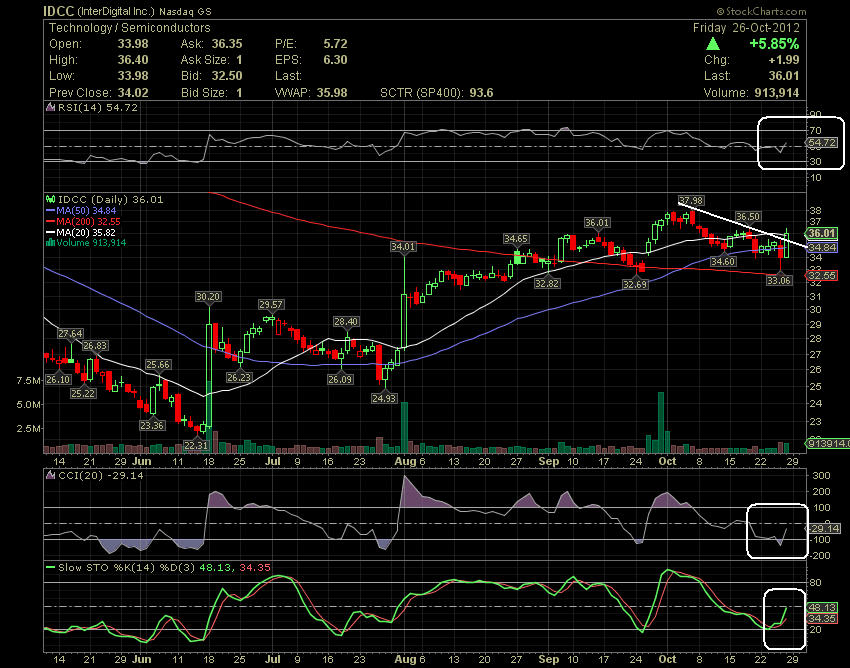Viewport: 850px width, 668px height.
Task: Click the RSI(14) panel indicator icon
Action: tap(51, 107)
